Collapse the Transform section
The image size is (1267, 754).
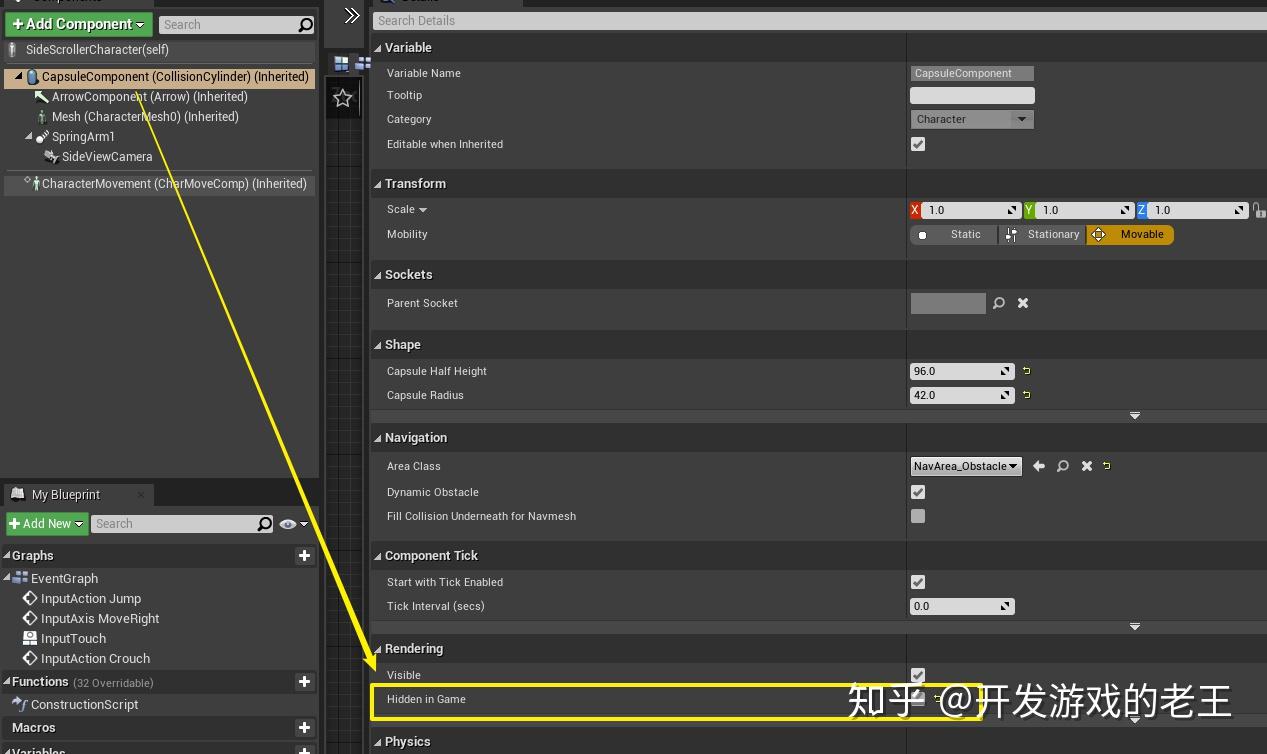pyautogui.click(x=378, y=184)
